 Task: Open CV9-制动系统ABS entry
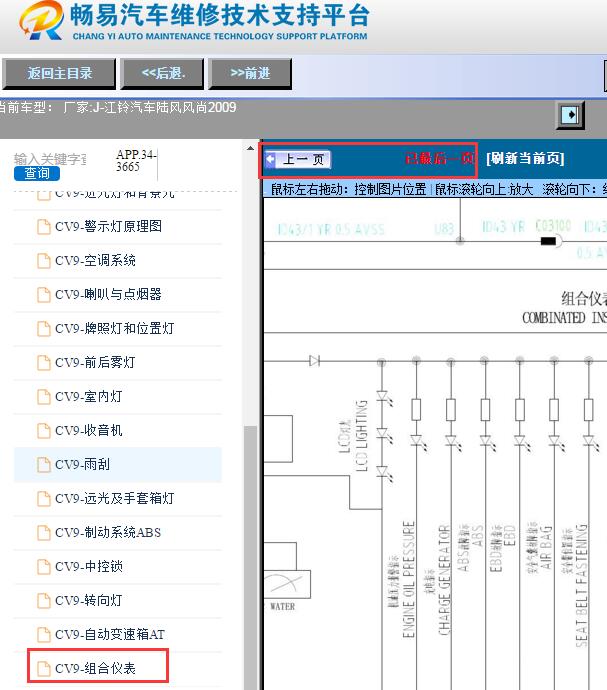pos(108,532)
